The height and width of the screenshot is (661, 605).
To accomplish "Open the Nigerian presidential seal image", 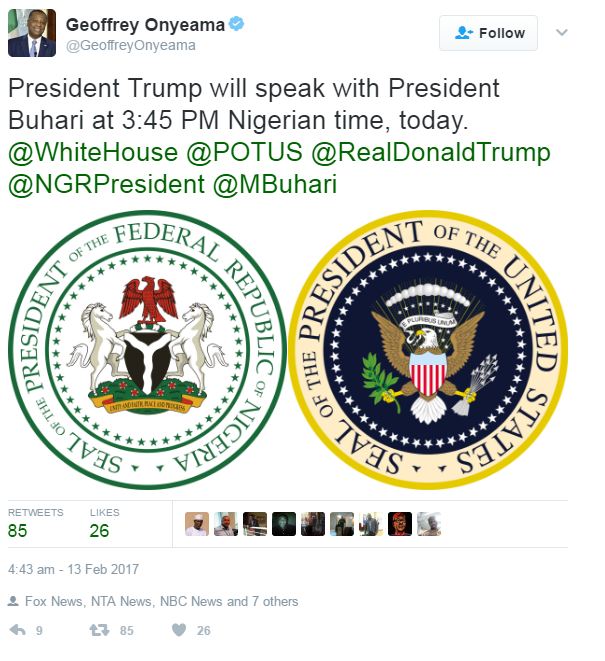I will click(x=147, y=350).
